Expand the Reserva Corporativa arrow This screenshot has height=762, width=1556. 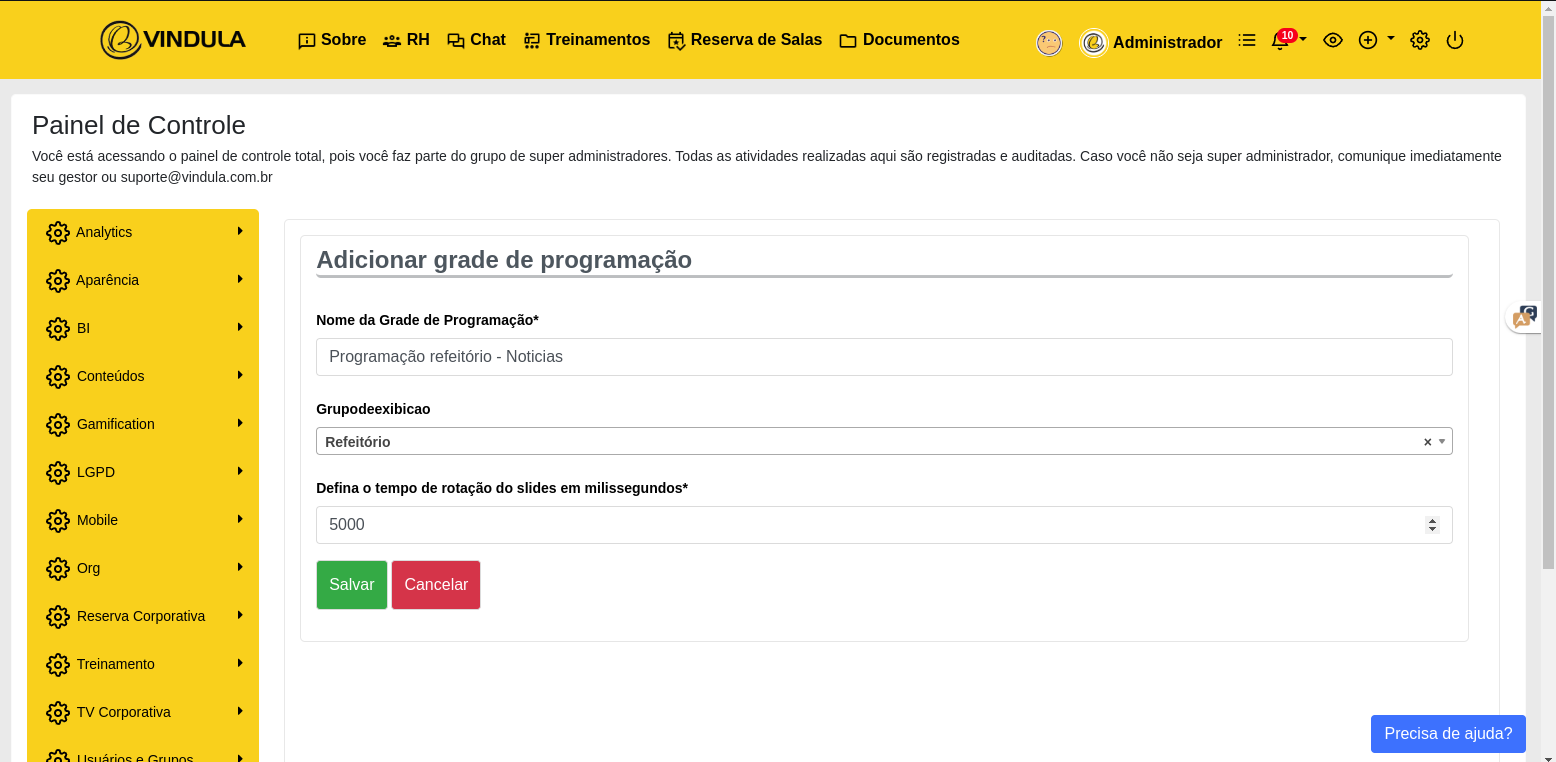pyautogui.click(x=240, y=615)
